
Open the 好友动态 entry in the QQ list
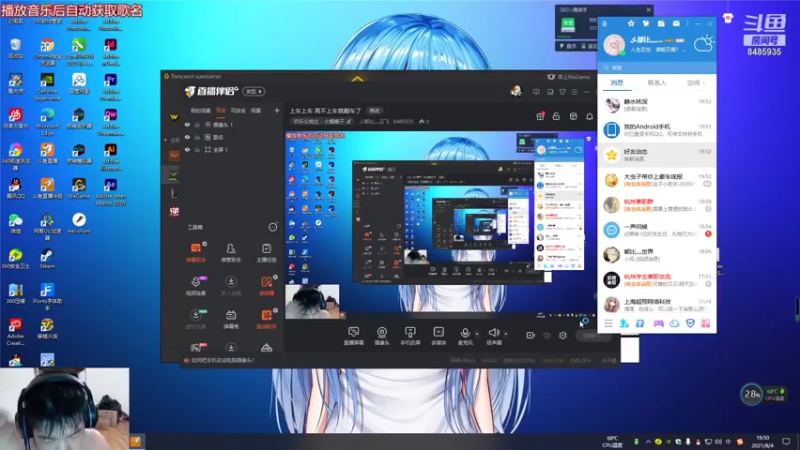tap(657, 155)
